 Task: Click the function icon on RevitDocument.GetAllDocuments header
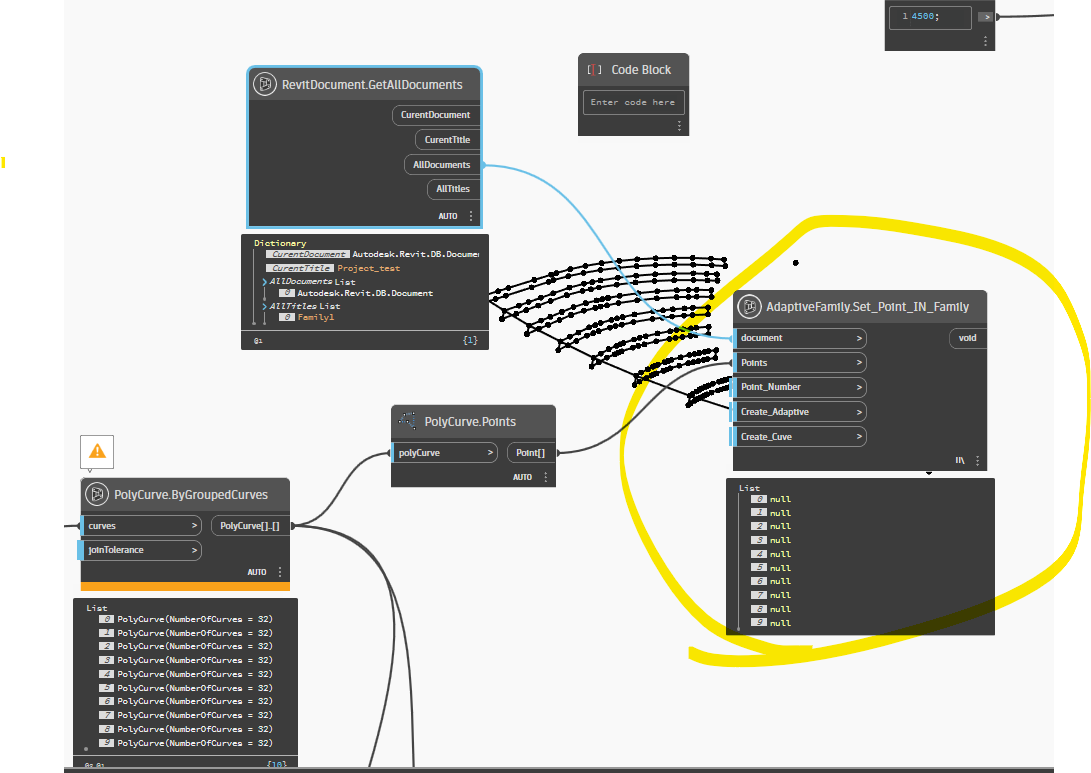point(263,84)
